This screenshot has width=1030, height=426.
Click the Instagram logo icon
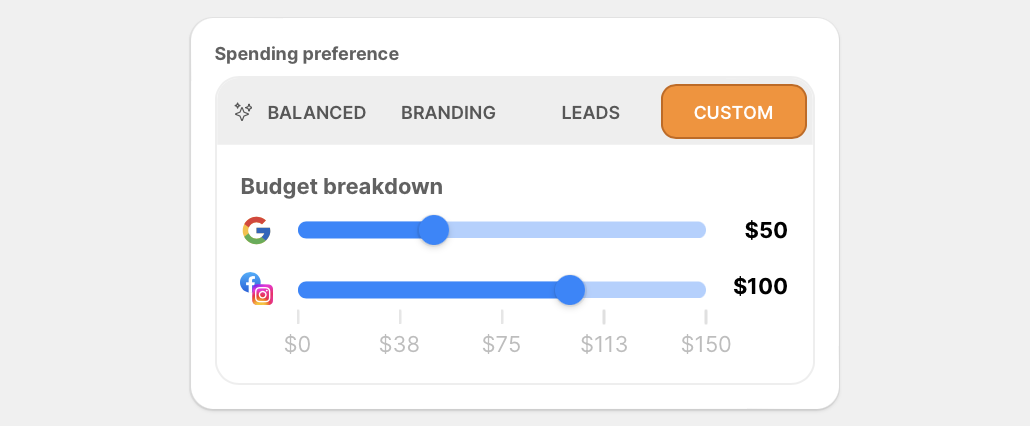click(x=263, y=295)
